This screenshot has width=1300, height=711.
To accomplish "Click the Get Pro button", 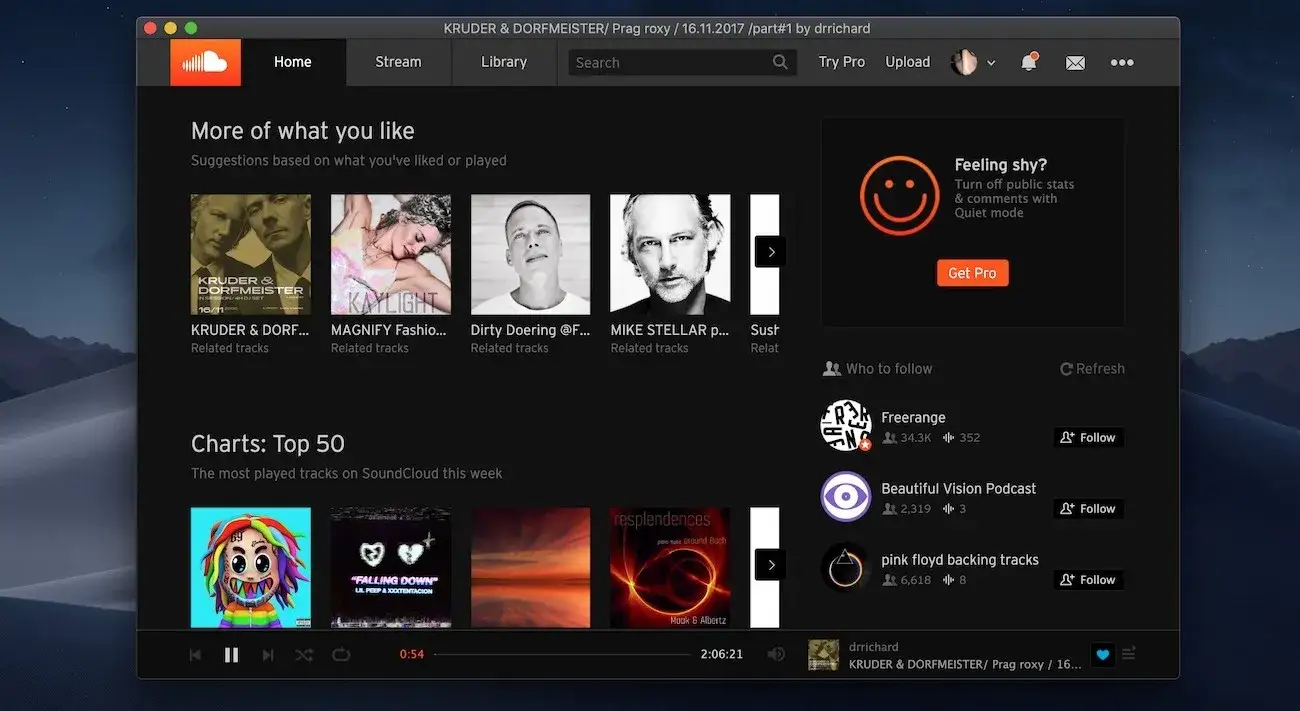I will coord(972,273).
